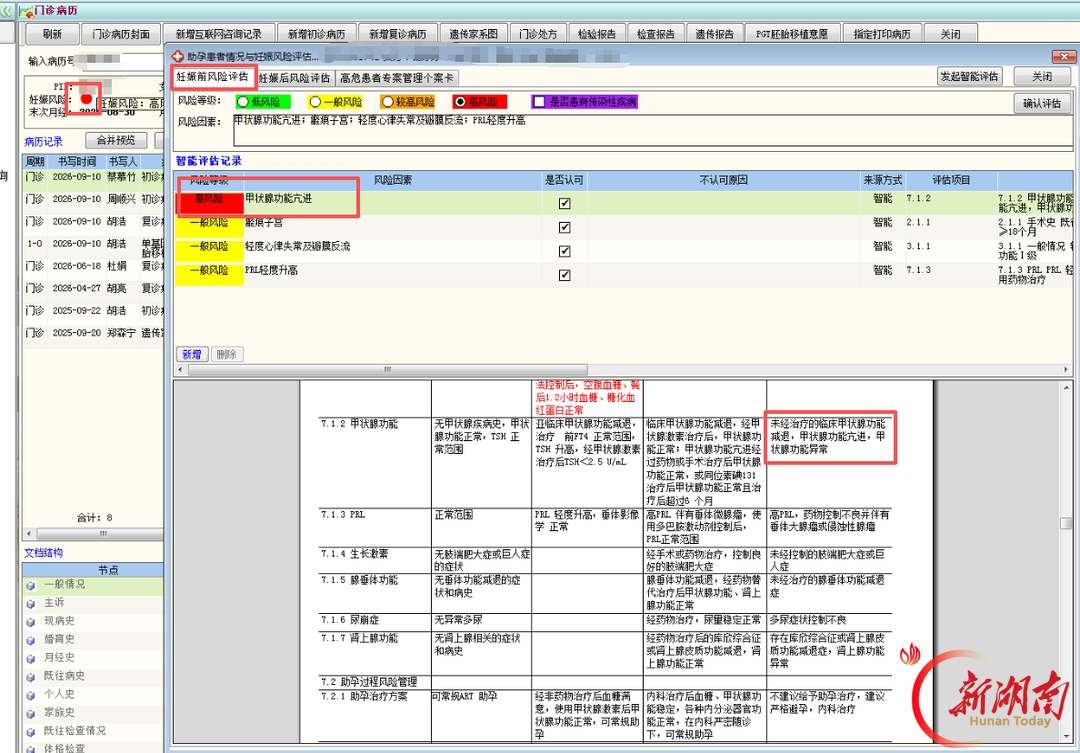
Task: Click 指定打印病历 in the toolbar
Action: click(x=882, y=34)
